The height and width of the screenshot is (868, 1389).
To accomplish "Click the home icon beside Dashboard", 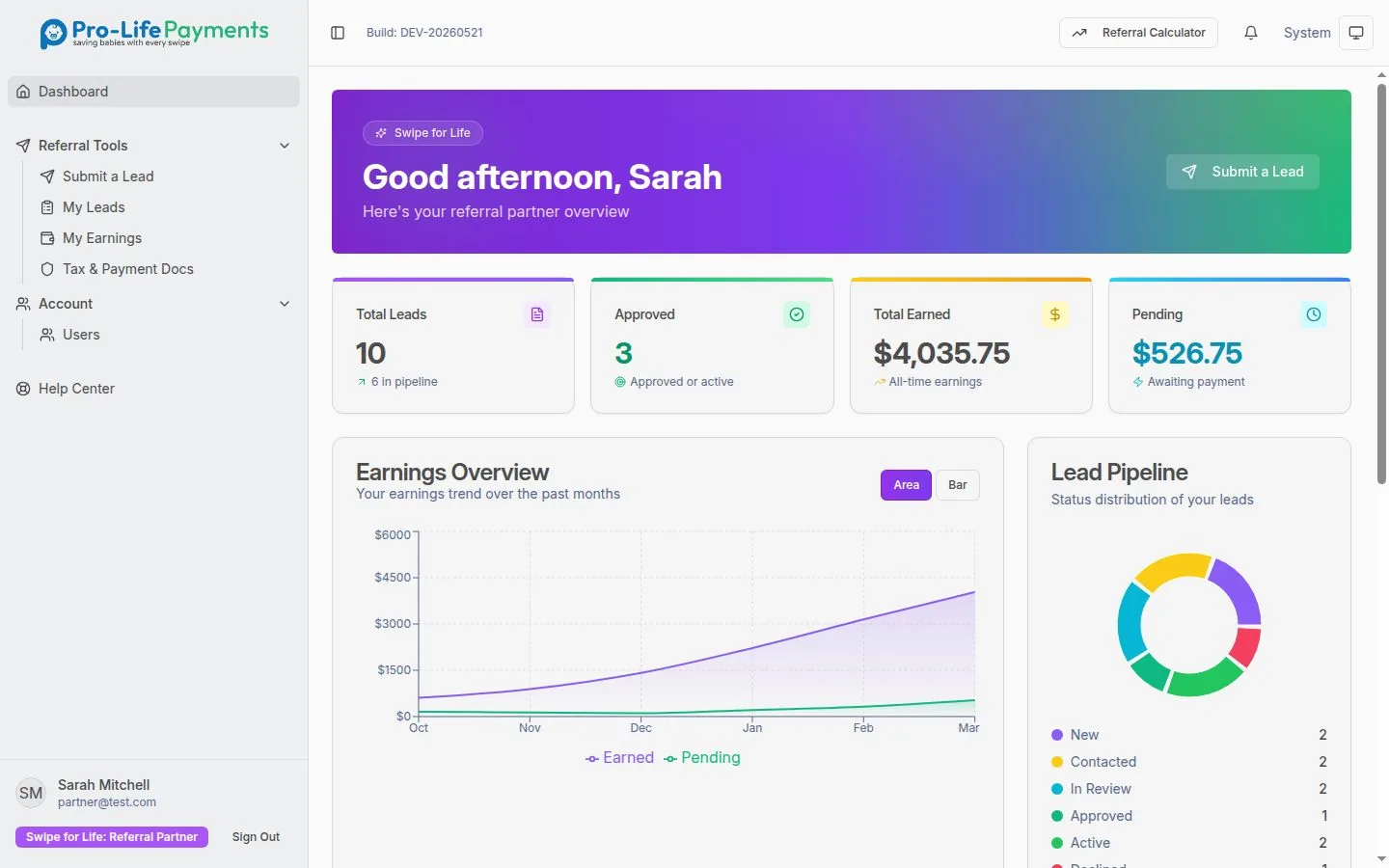I will click(x=23, y=92).
